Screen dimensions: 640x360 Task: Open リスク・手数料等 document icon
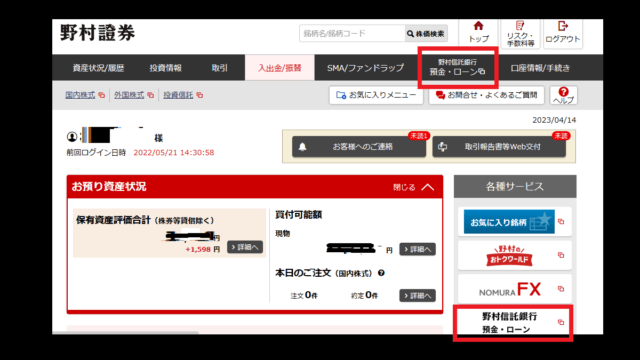point(520,26)
